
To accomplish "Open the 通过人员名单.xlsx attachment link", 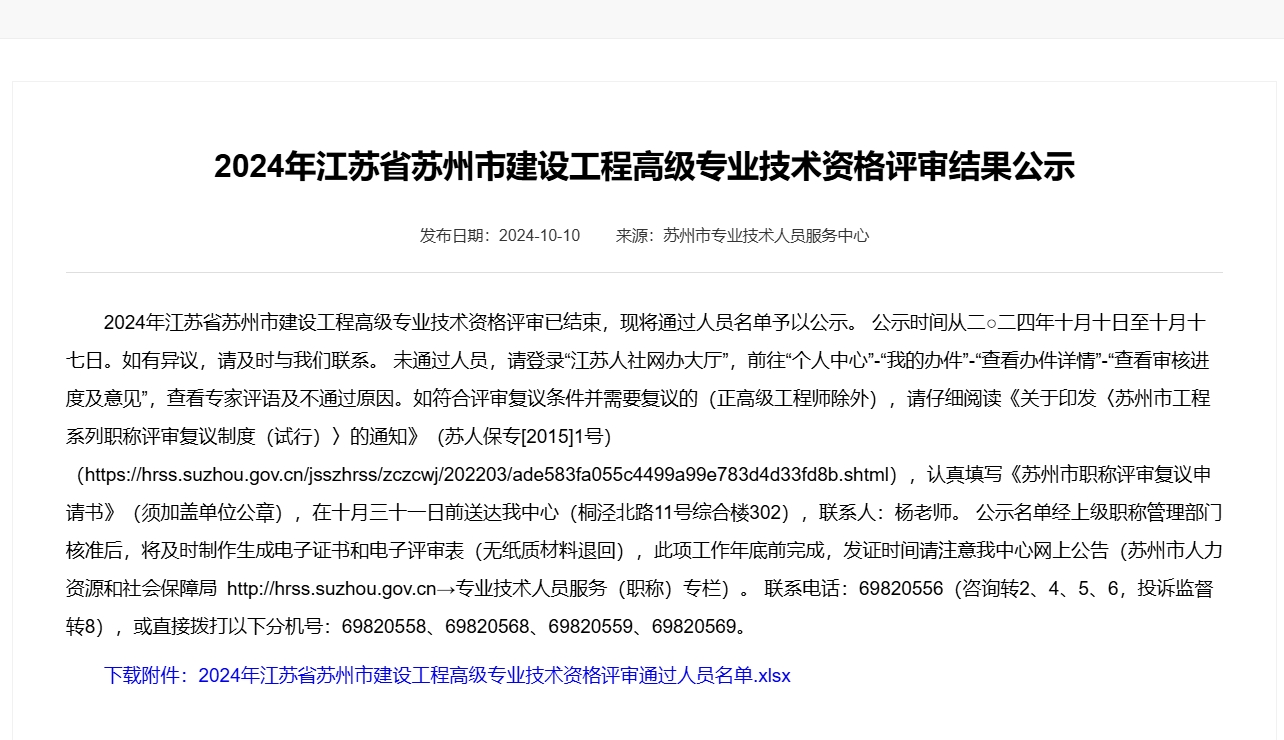I will click(x=494, y=676).
